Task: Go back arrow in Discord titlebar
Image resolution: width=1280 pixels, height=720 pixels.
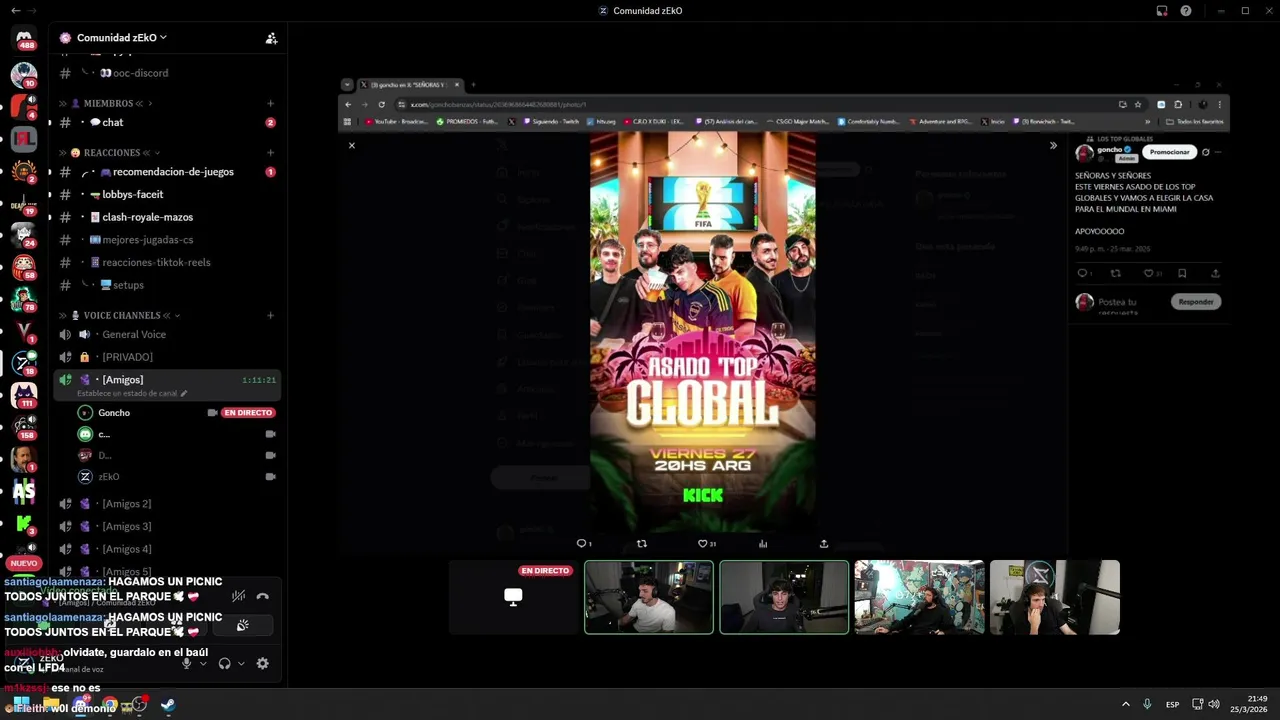Action: coord(14,10)
